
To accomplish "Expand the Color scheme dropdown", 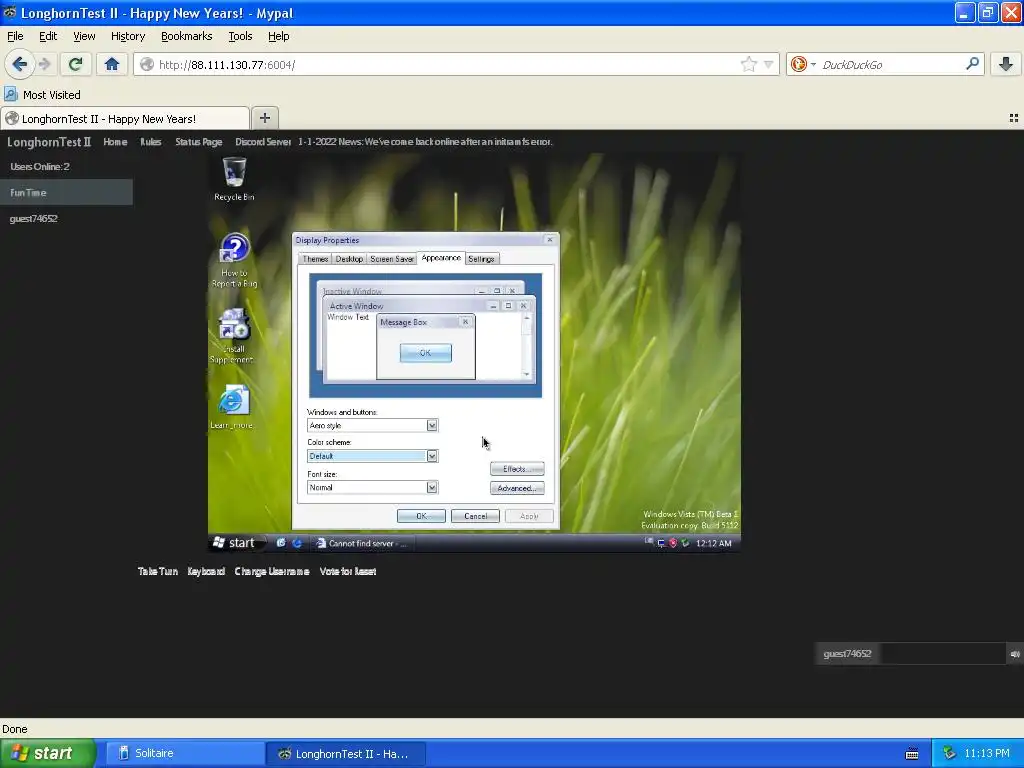I will 432,456.
